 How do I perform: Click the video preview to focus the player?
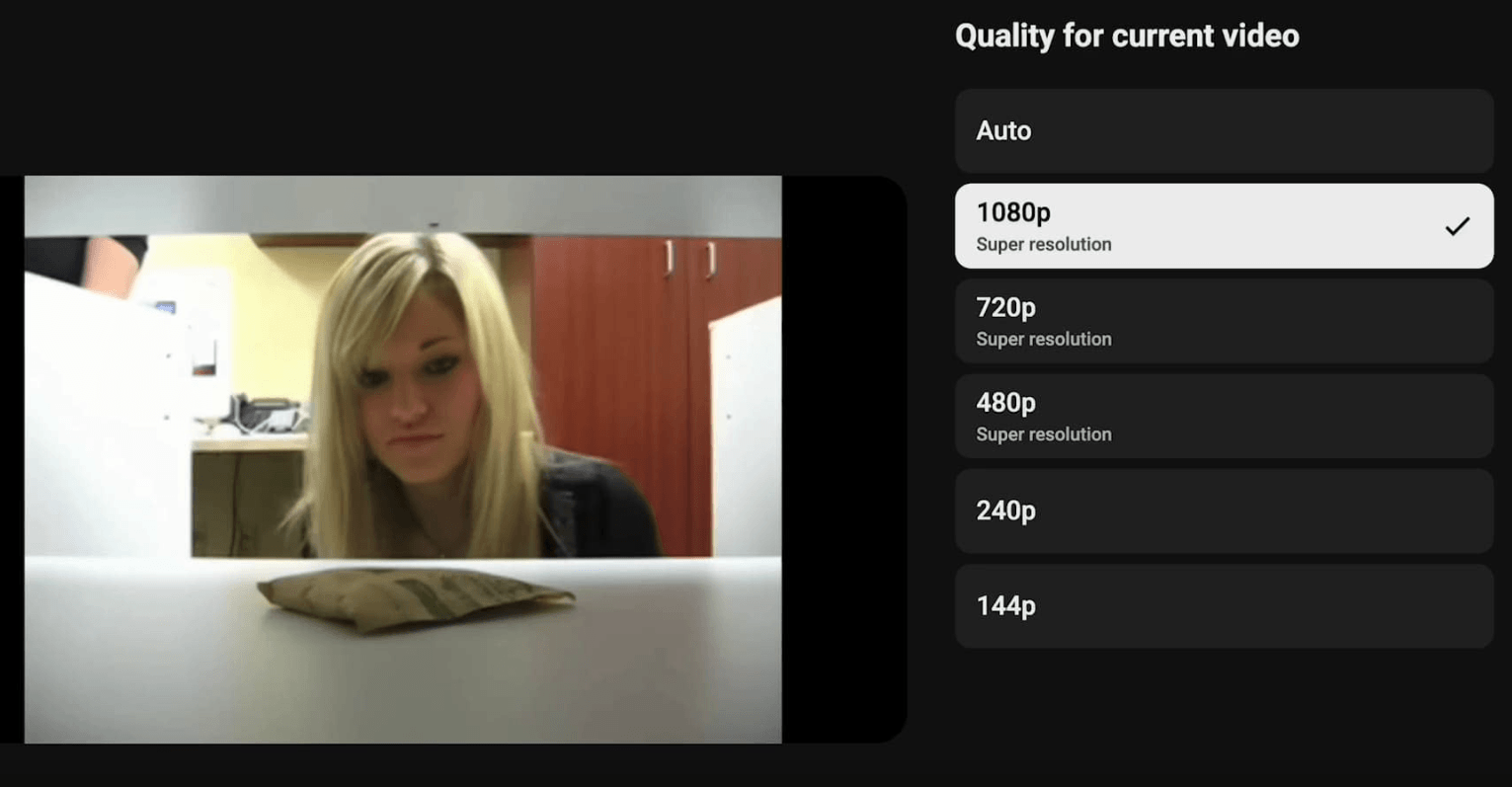403,459
